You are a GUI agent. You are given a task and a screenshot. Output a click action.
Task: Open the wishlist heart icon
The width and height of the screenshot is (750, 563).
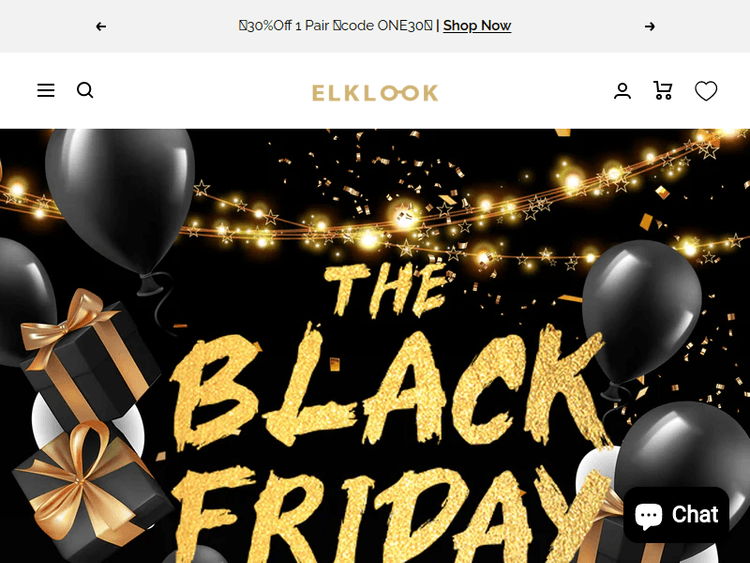coord(706,91)
